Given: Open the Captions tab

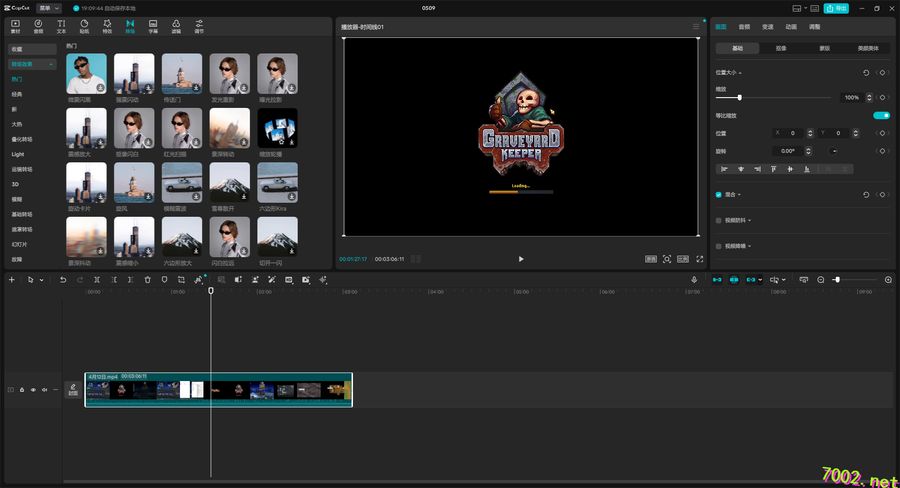Looking at the screenshot, I should (x=153, y=26).
